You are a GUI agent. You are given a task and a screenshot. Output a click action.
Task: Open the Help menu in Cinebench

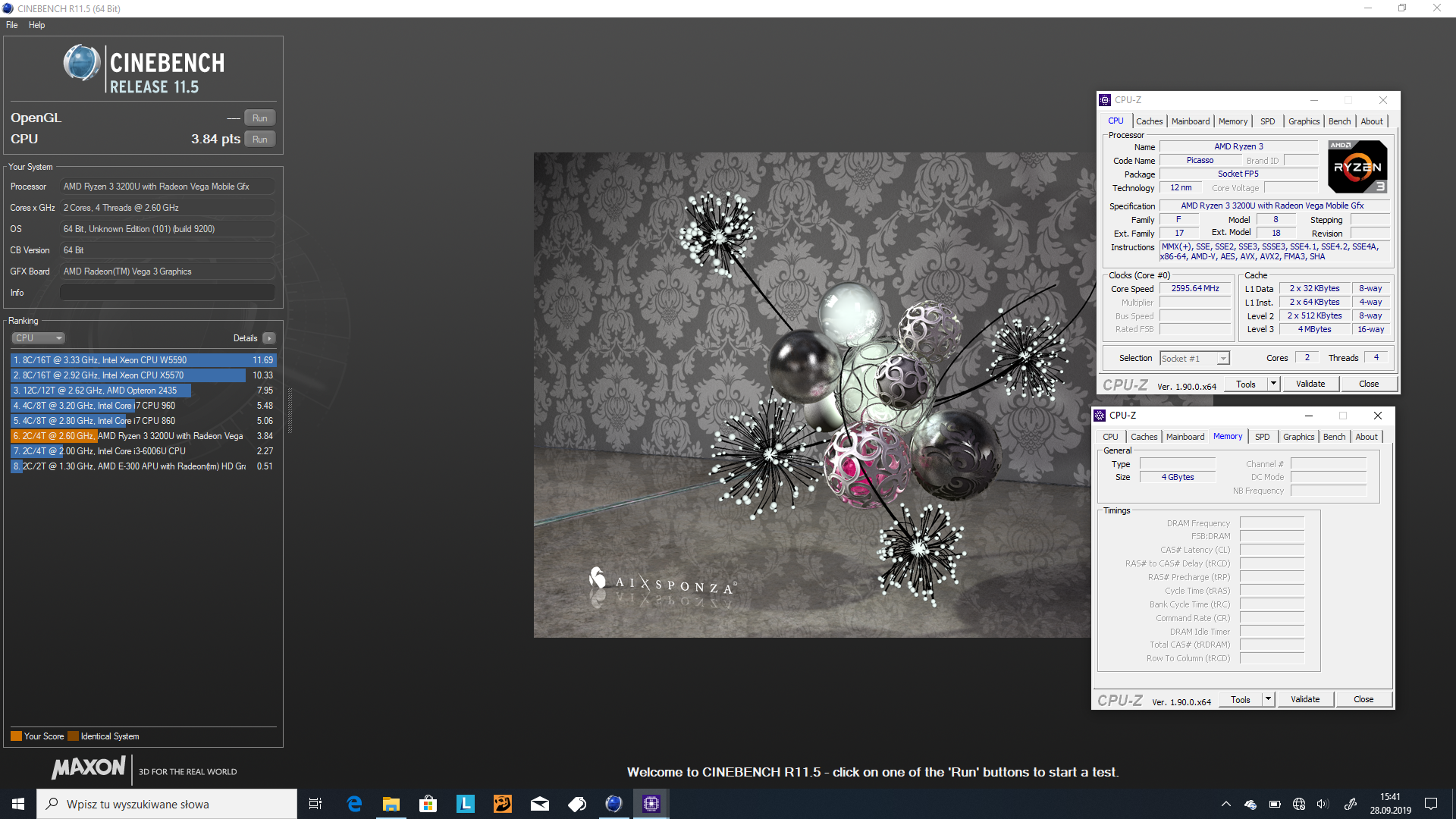36,25
